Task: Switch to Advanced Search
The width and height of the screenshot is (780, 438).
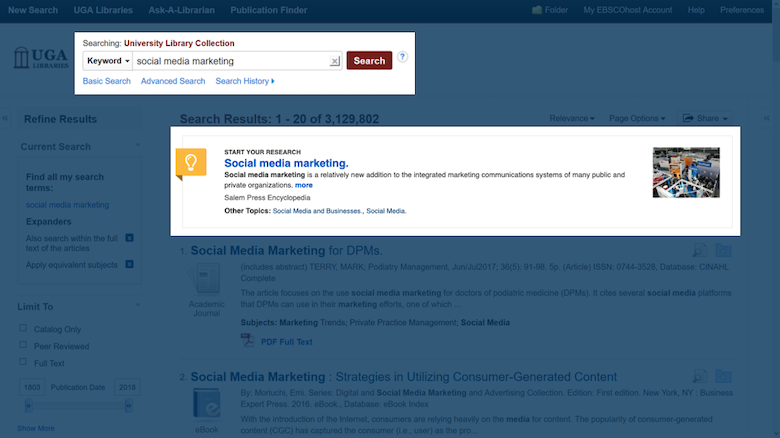Action: click(x=173, y=81)
